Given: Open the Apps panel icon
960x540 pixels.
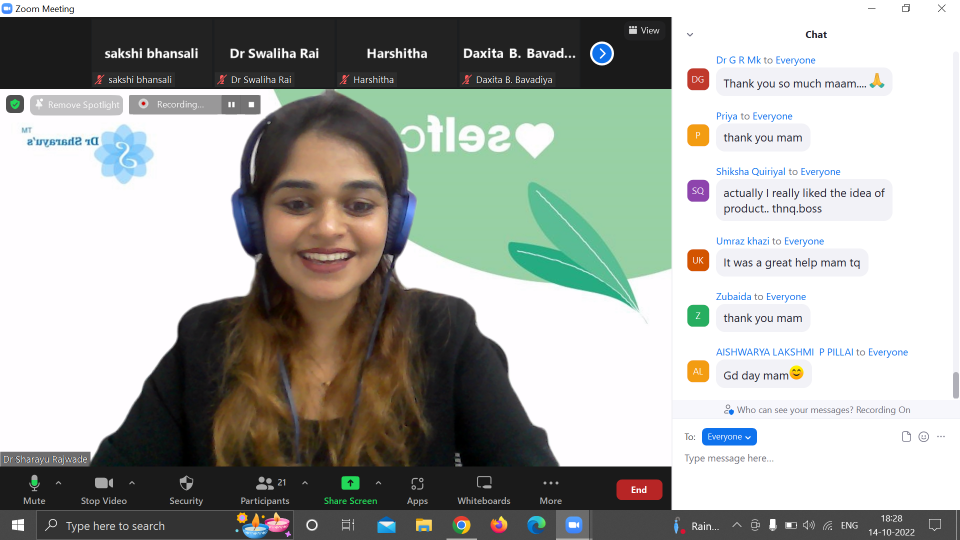Looking at the screenshot, I should 417,484.
